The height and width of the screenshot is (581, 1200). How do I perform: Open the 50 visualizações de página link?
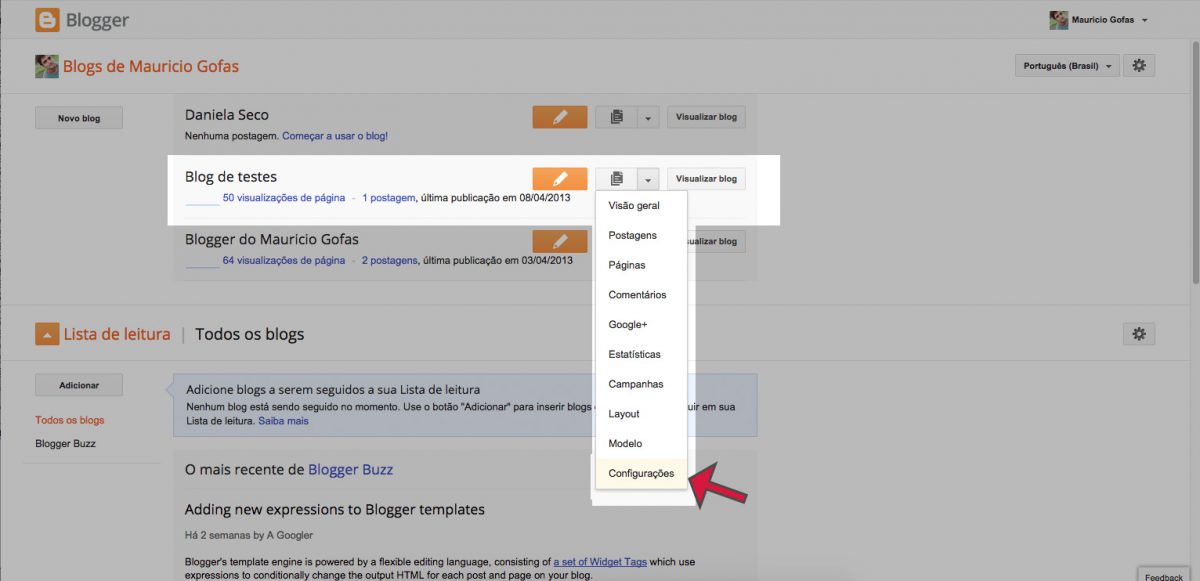(x=284, y=198)
